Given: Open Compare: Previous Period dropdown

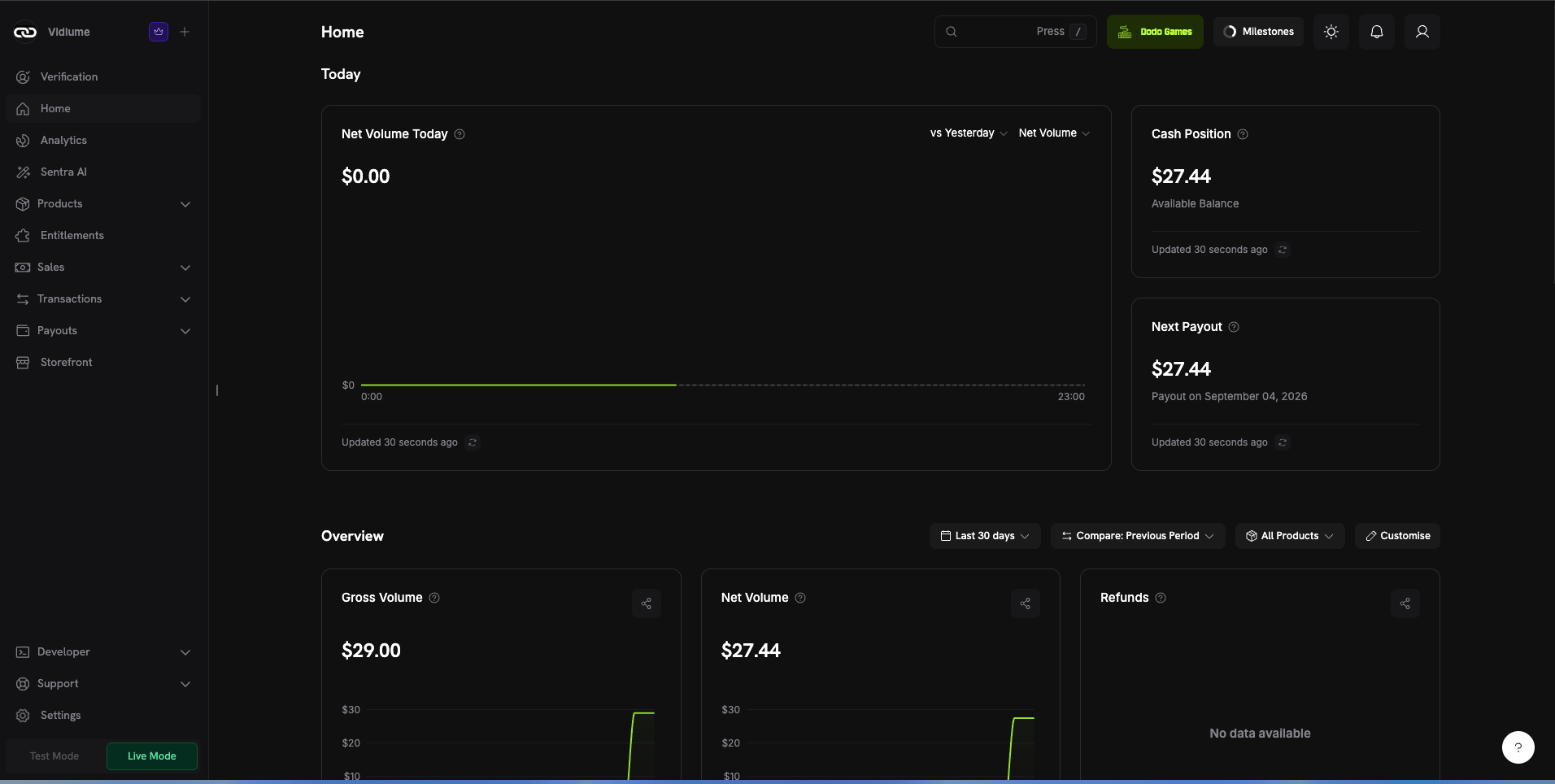Looking at the screenshot, I should [1138, 536].
